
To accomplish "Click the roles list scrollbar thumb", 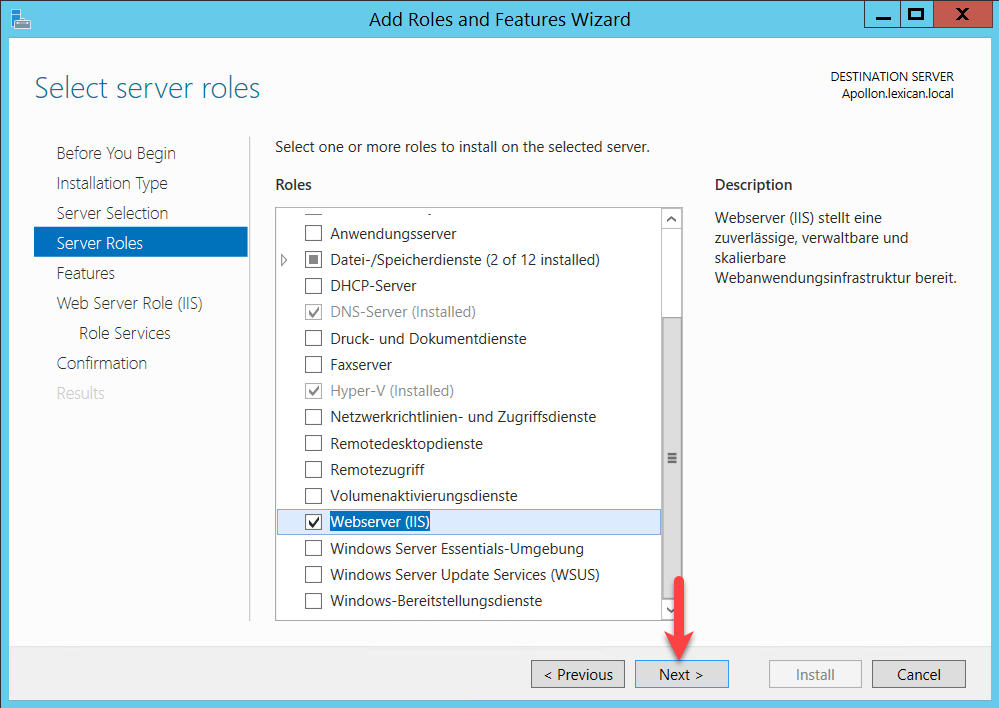I will click(x=672, y=457).
